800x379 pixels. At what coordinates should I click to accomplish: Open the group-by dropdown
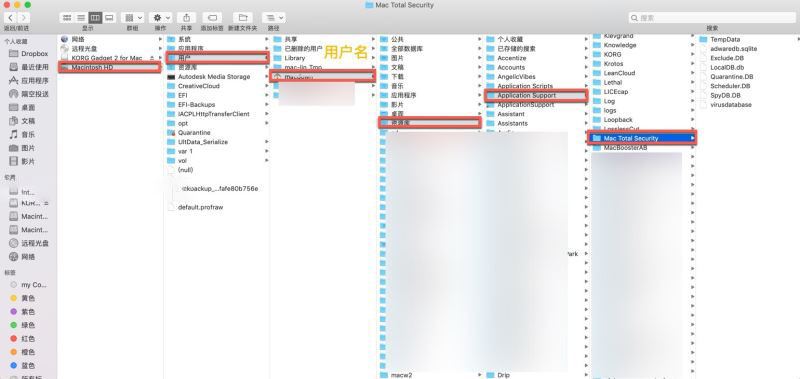(x=133, y=18)
